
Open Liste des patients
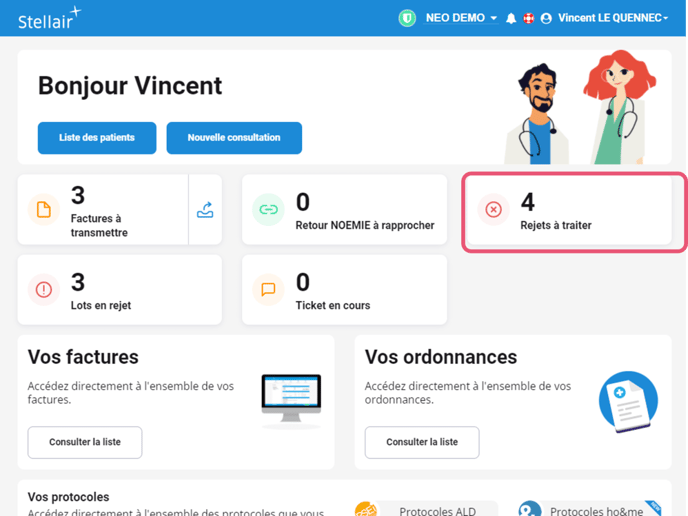coord(97,138)
